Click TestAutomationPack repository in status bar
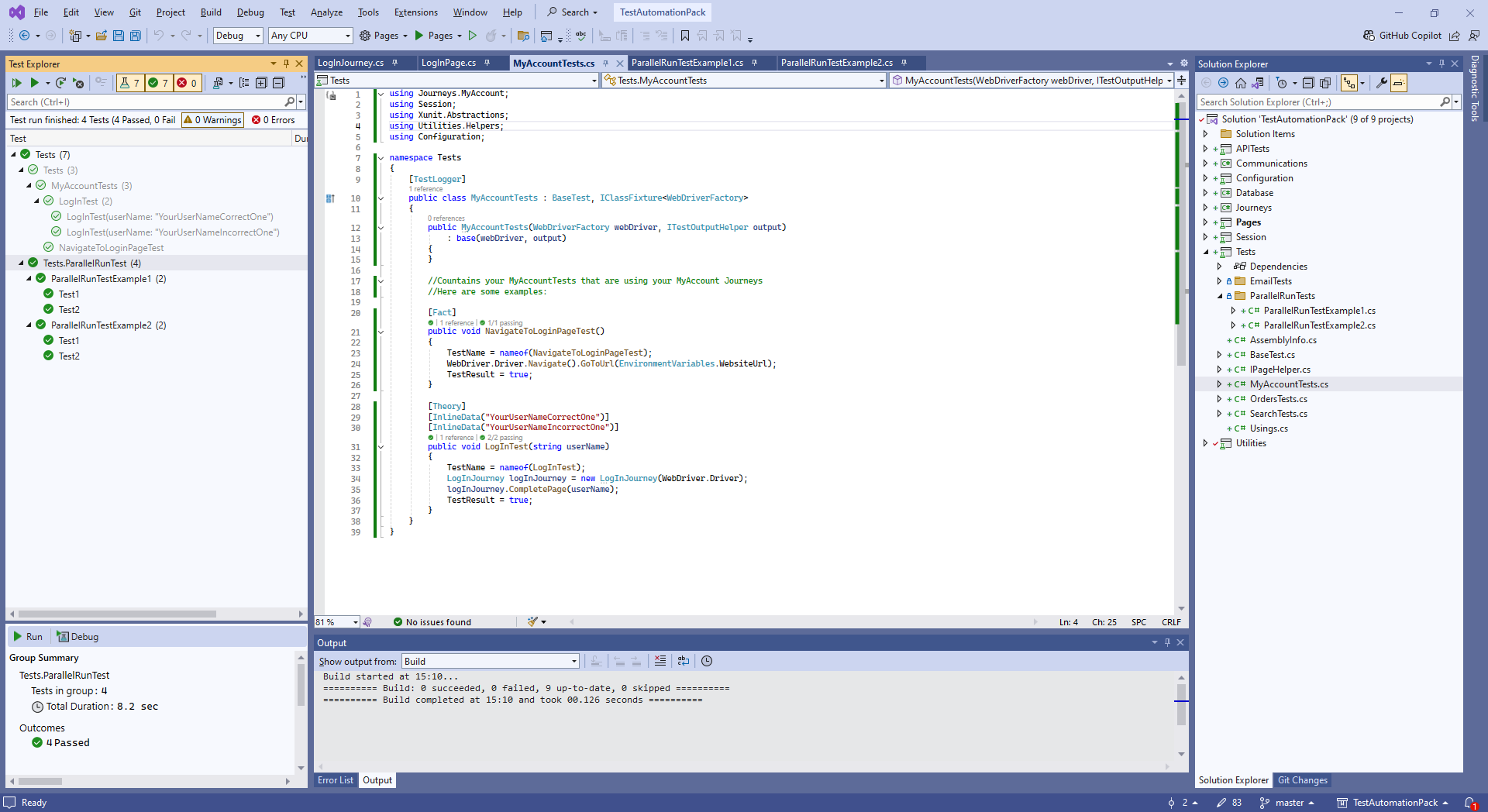This screenshot has height=812, width=1488. 1393,803
